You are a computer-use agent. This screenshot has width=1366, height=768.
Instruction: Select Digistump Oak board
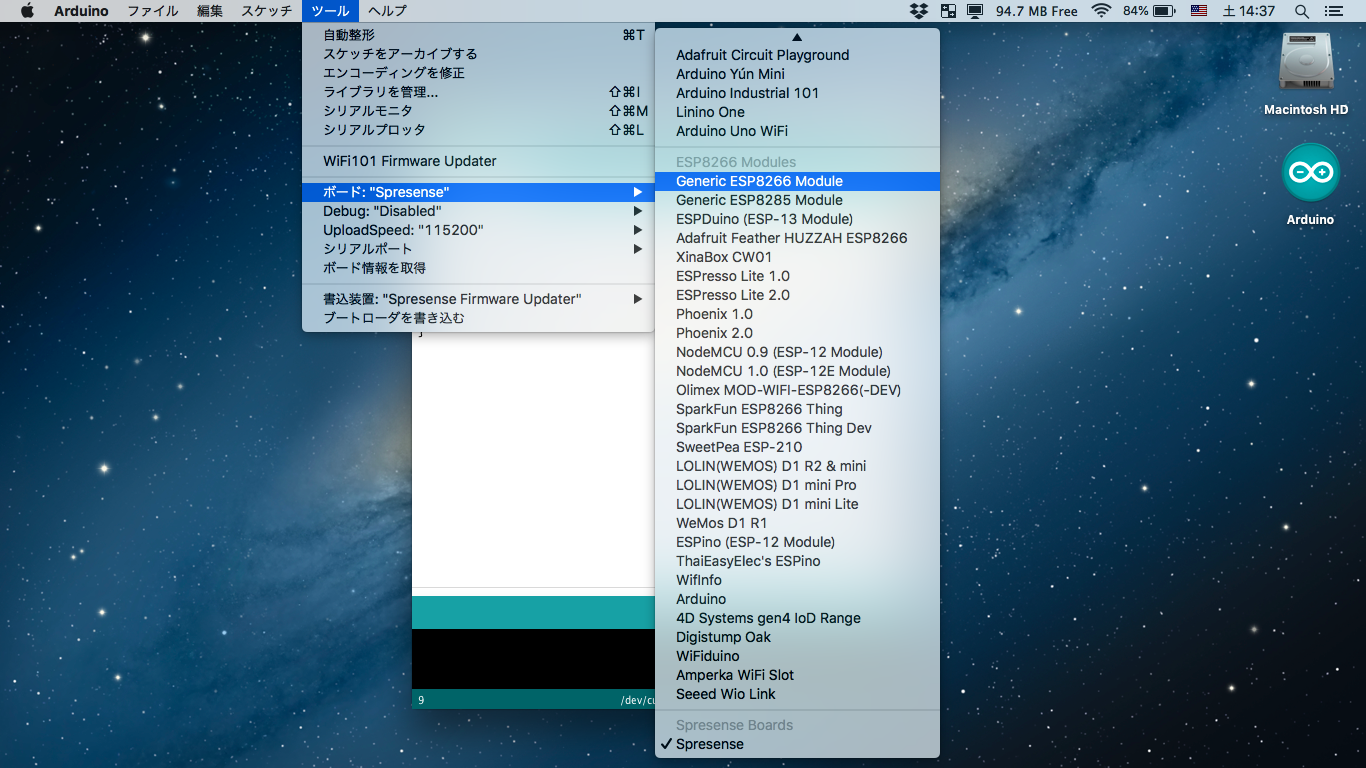(x=797, y=637)
